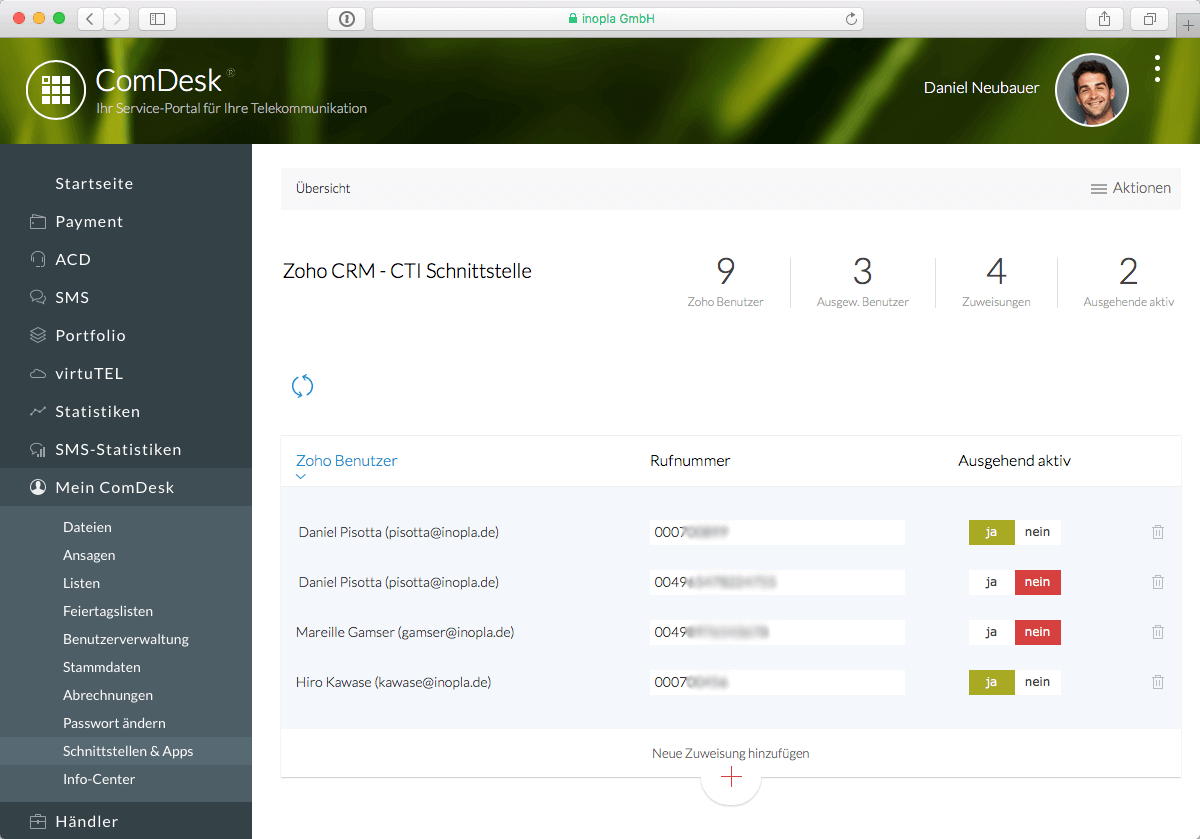Set outgoing to ja for Pisotta number 0049
Screen dimensions: 1200x839
point(992,582)
